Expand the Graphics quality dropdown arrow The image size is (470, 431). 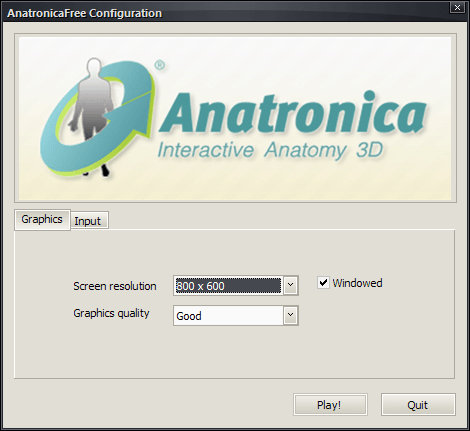point(290,315)
